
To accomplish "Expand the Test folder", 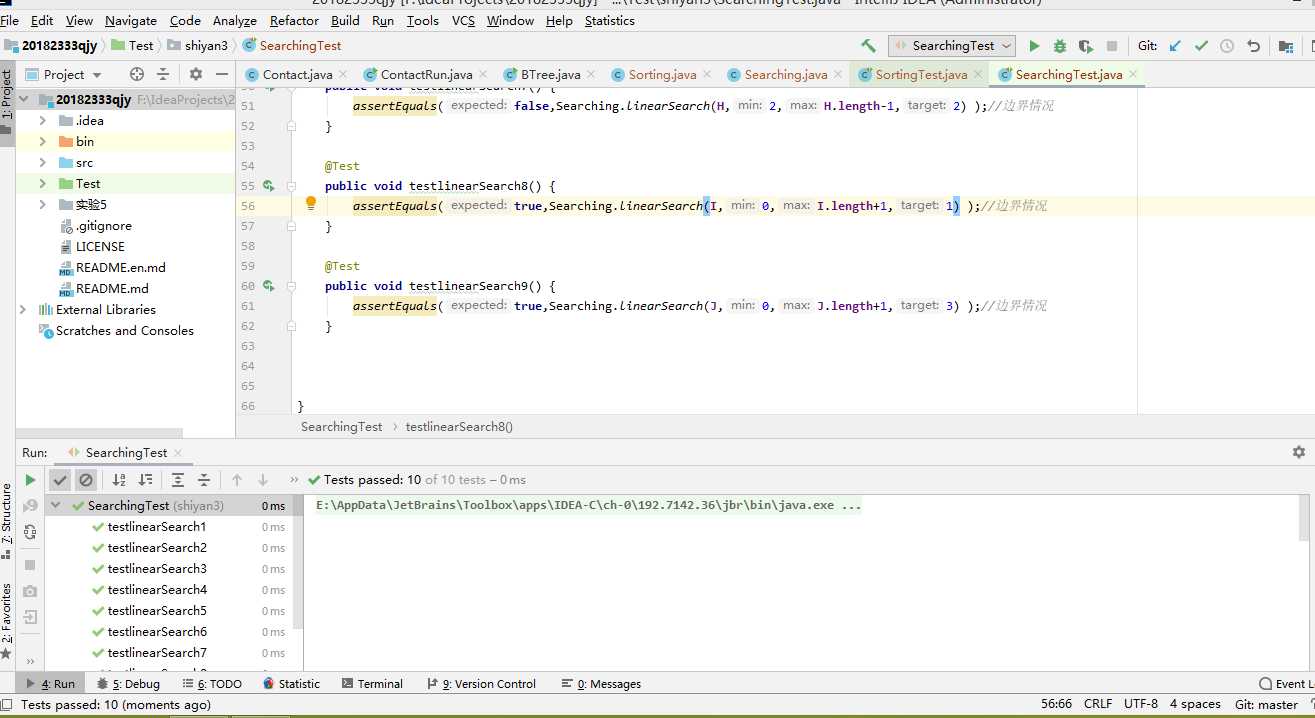I will coord(42,183).
